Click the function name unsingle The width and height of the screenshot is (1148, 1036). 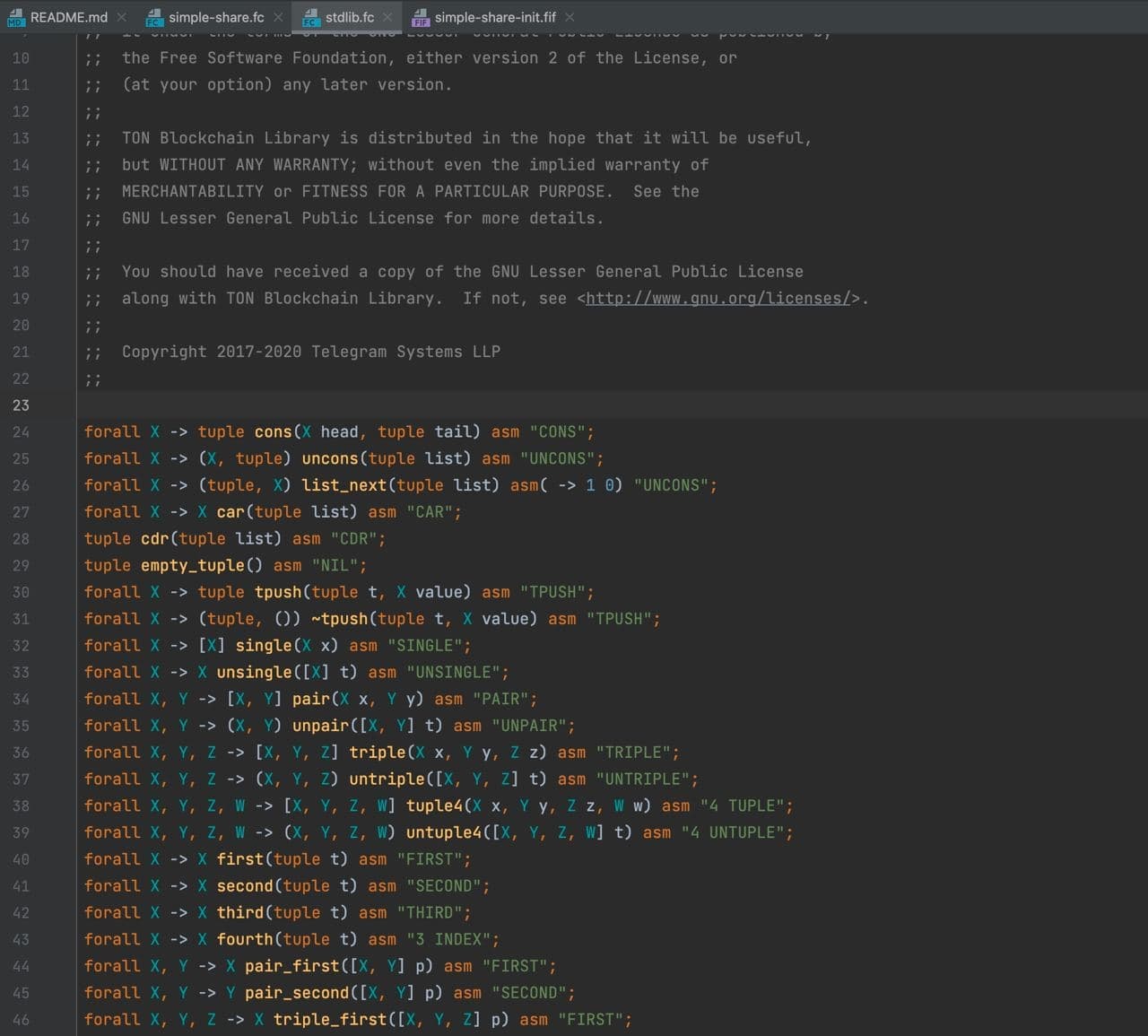[x=254, y=673]
